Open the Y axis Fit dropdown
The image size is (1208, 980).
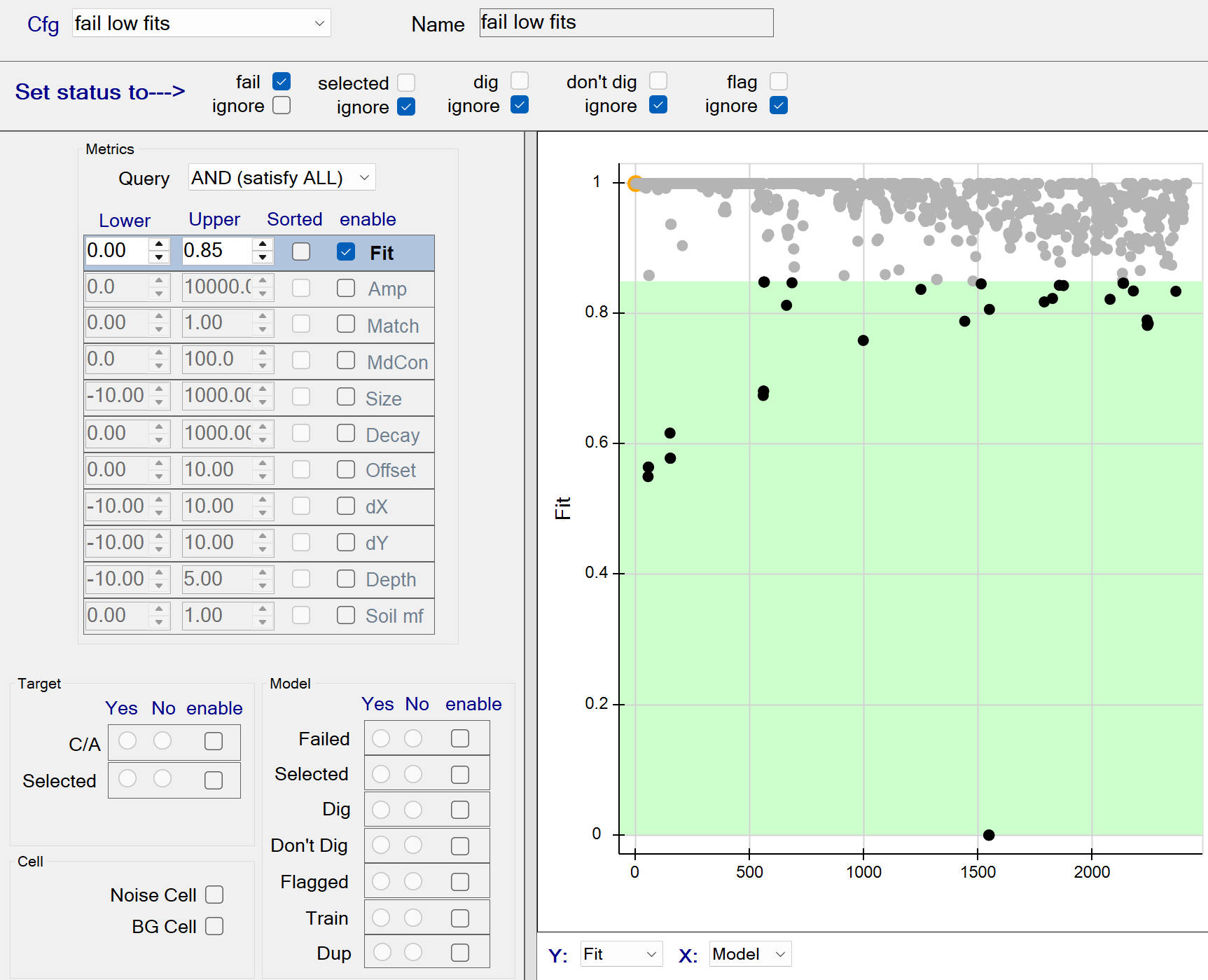coord(621,954)
